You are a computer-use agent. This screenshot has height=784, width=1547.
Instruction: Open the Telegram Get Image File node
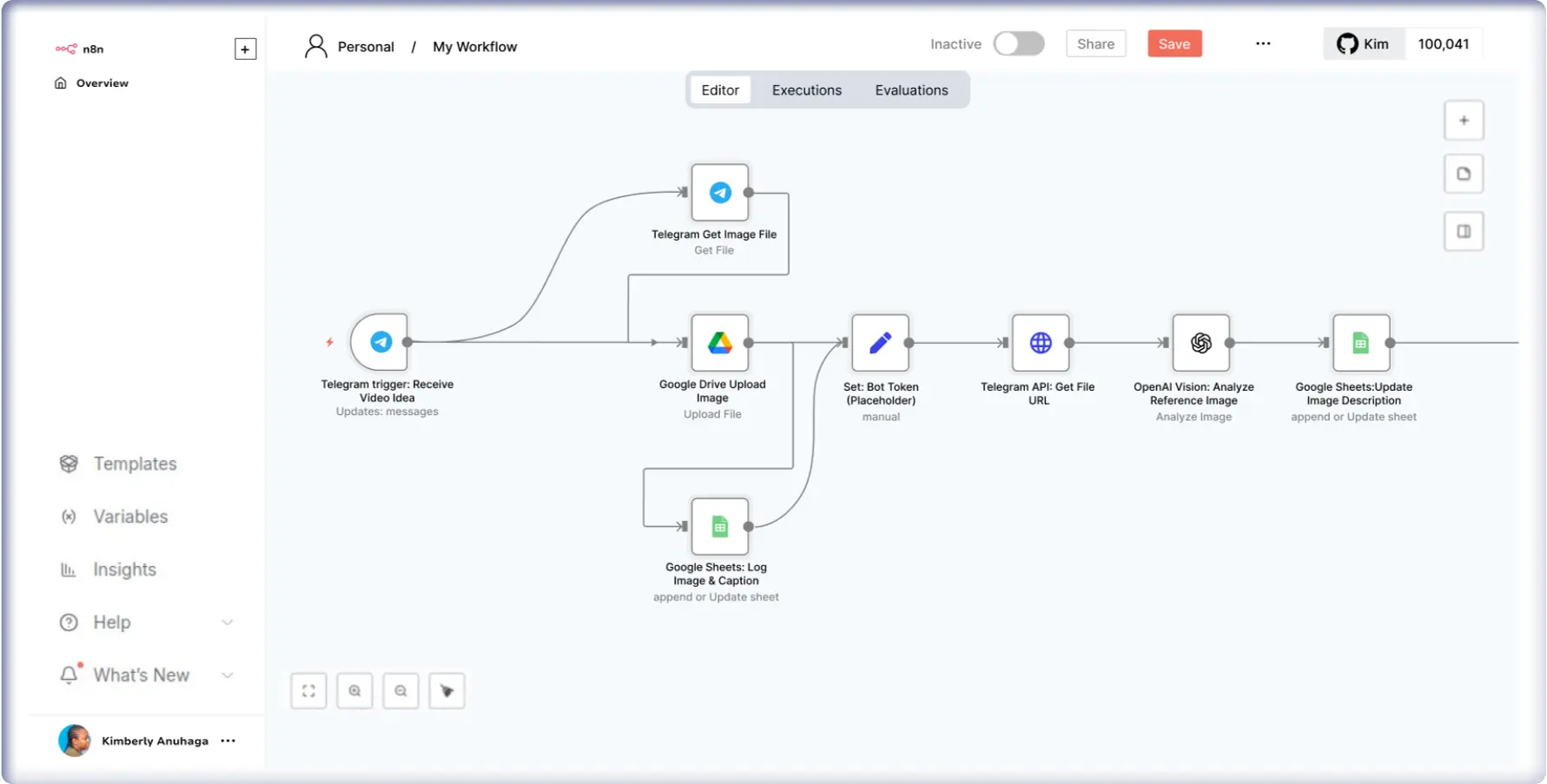click(719, 193)
